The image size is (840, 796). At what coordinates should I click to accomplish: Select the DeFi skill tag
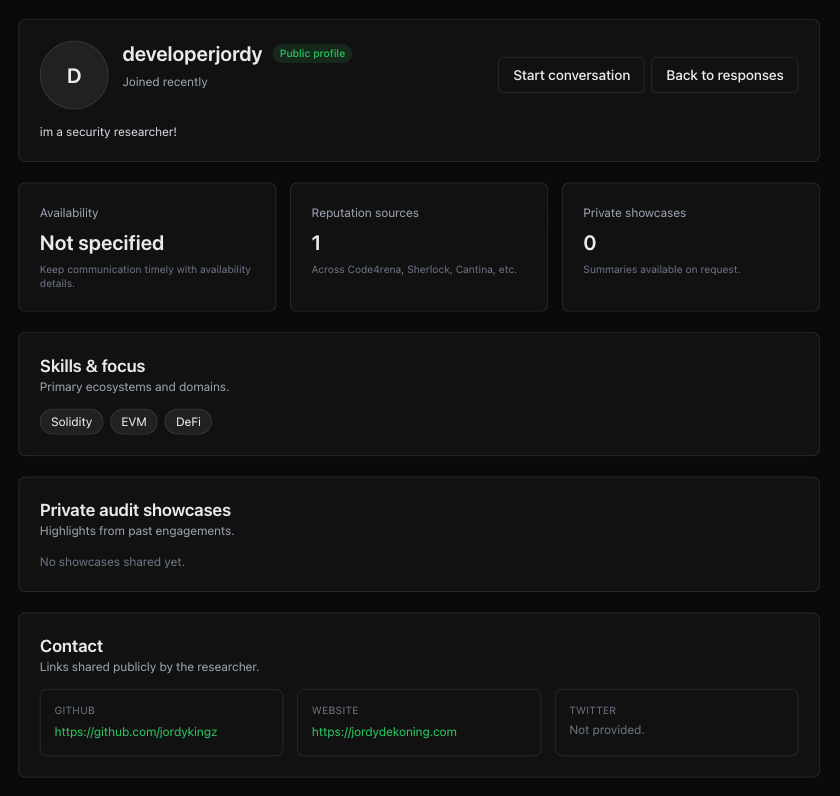pyautogui.click(x=188, y=421)
